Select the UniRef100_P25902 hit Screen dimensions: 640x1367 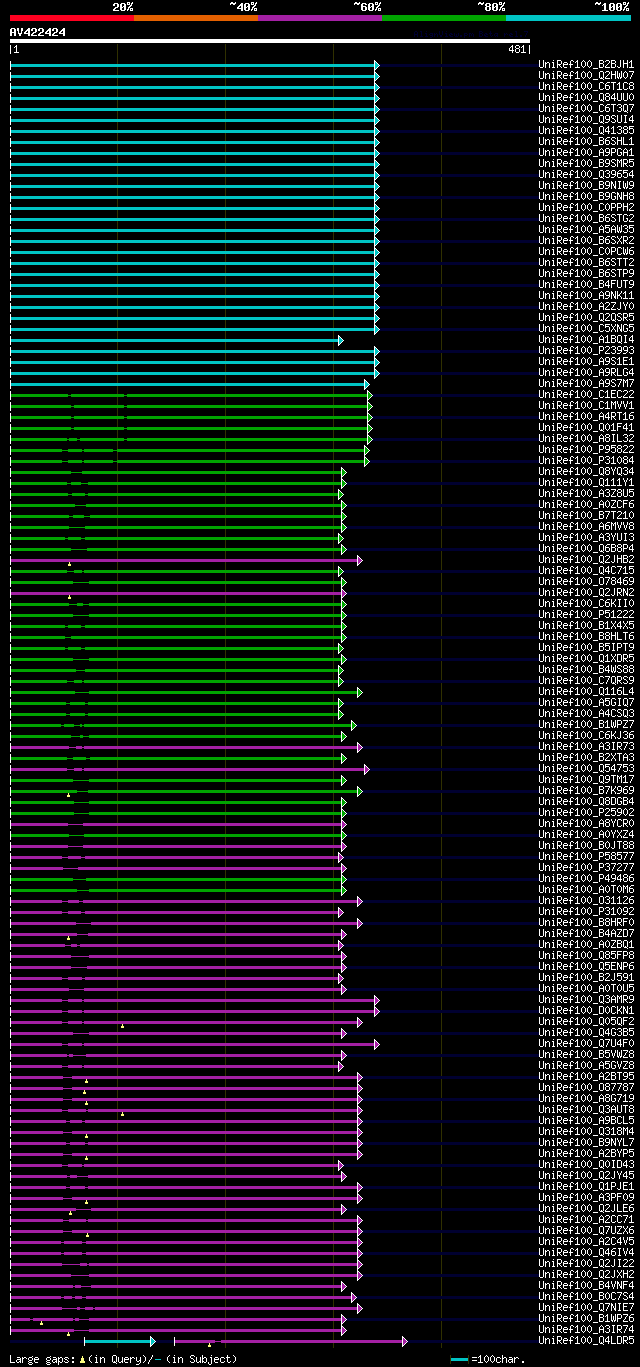click(x=586, y=812)
